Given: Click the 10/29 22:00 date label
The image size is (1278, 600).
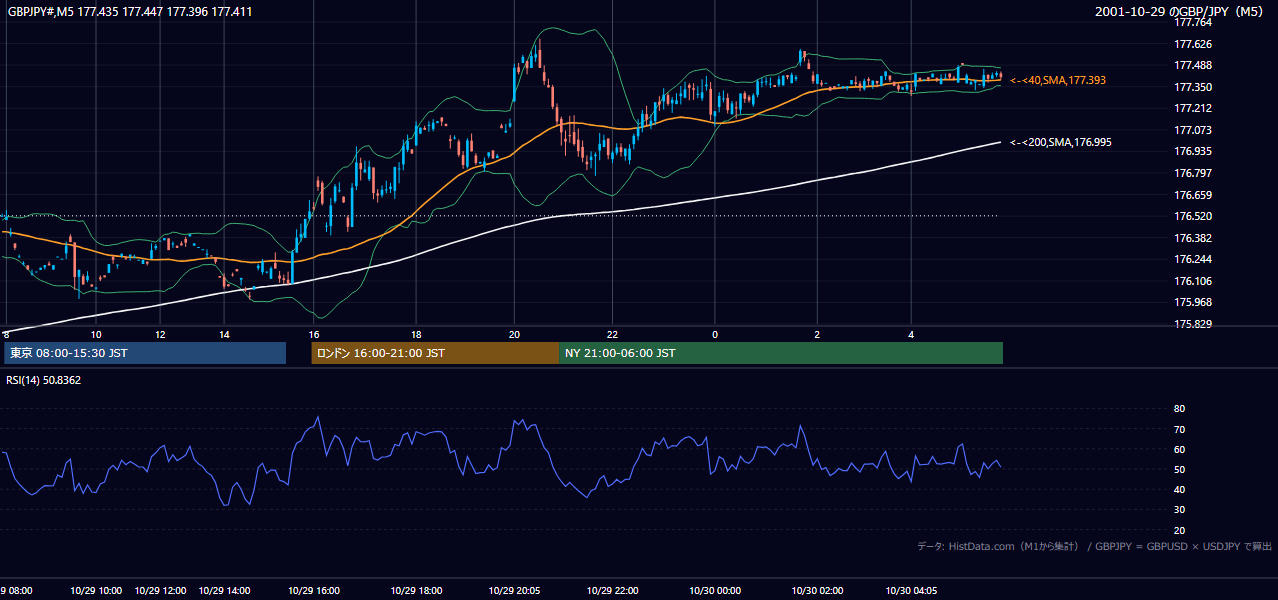Looking at the screenshot, I should [x=612, y=591].
